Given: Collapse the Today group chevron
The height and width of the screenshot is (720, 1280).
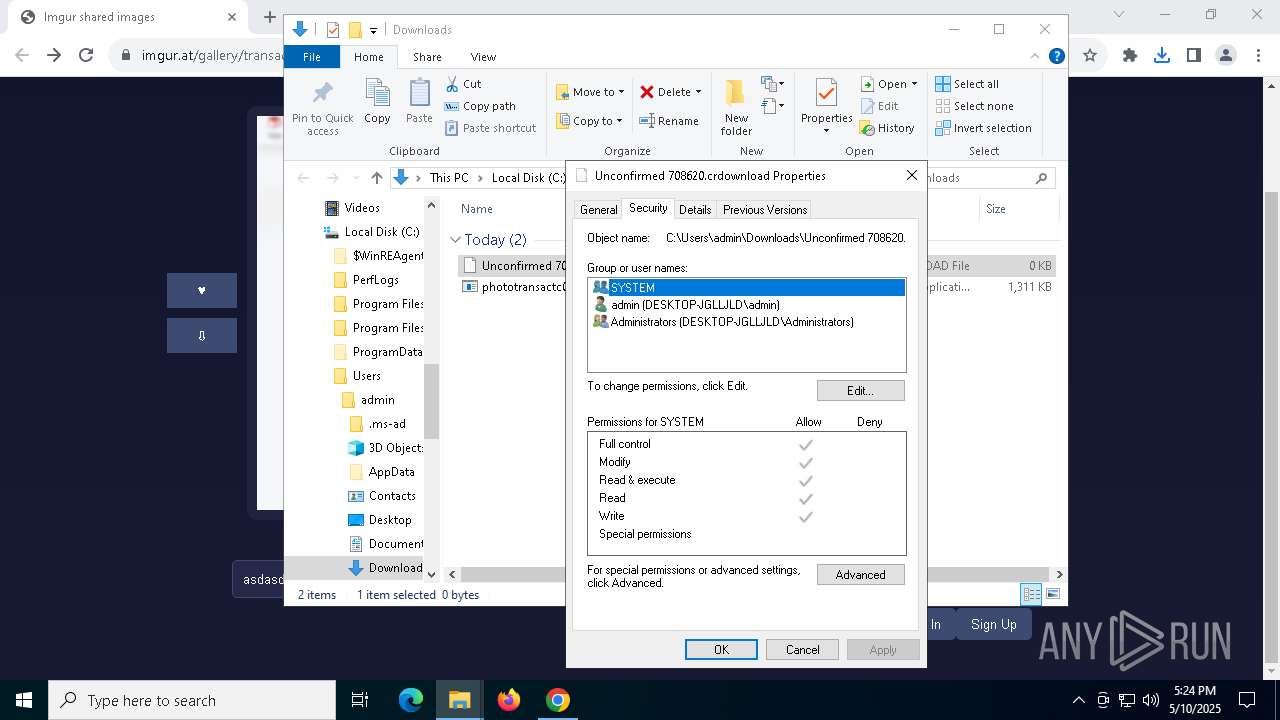Looking at the screenshot, I should [456, 240].
